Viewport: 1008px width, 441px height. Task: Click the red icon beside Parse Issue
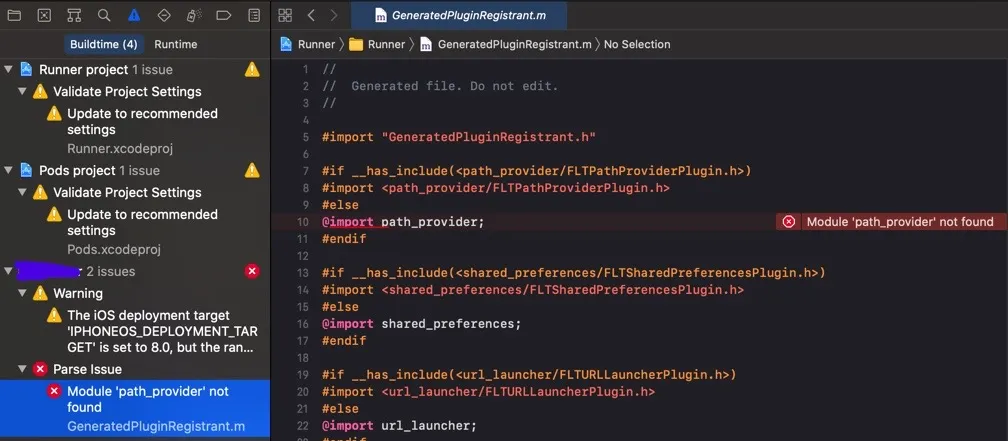[40, 369]
